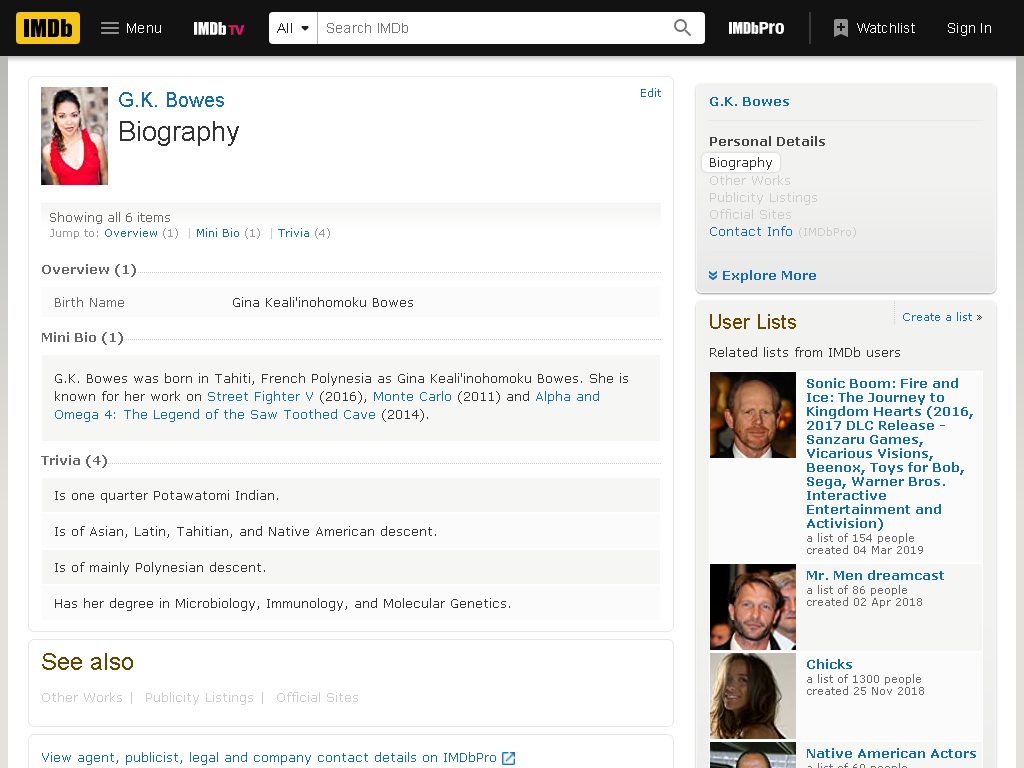The image size is (1024, 768).
Task: Open the All search category dropdown
Action: click(293, 28)
